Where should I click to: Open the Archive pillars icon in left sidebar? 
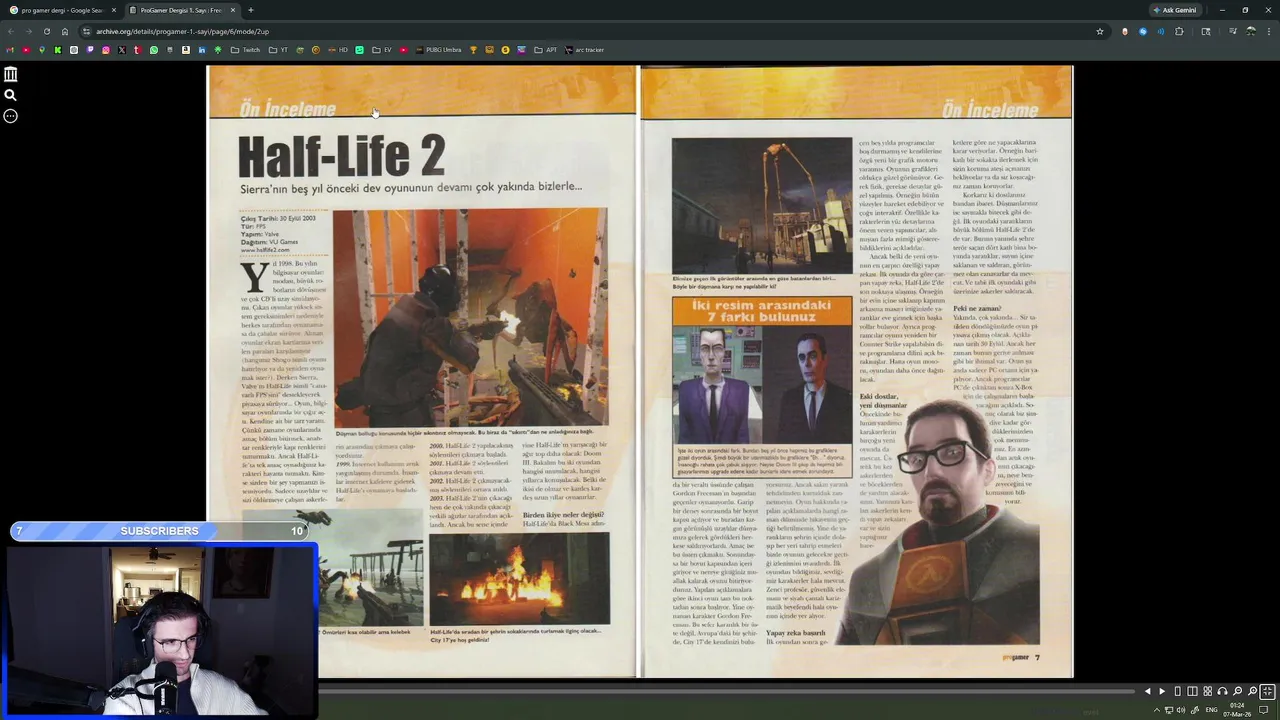point(10,74)
